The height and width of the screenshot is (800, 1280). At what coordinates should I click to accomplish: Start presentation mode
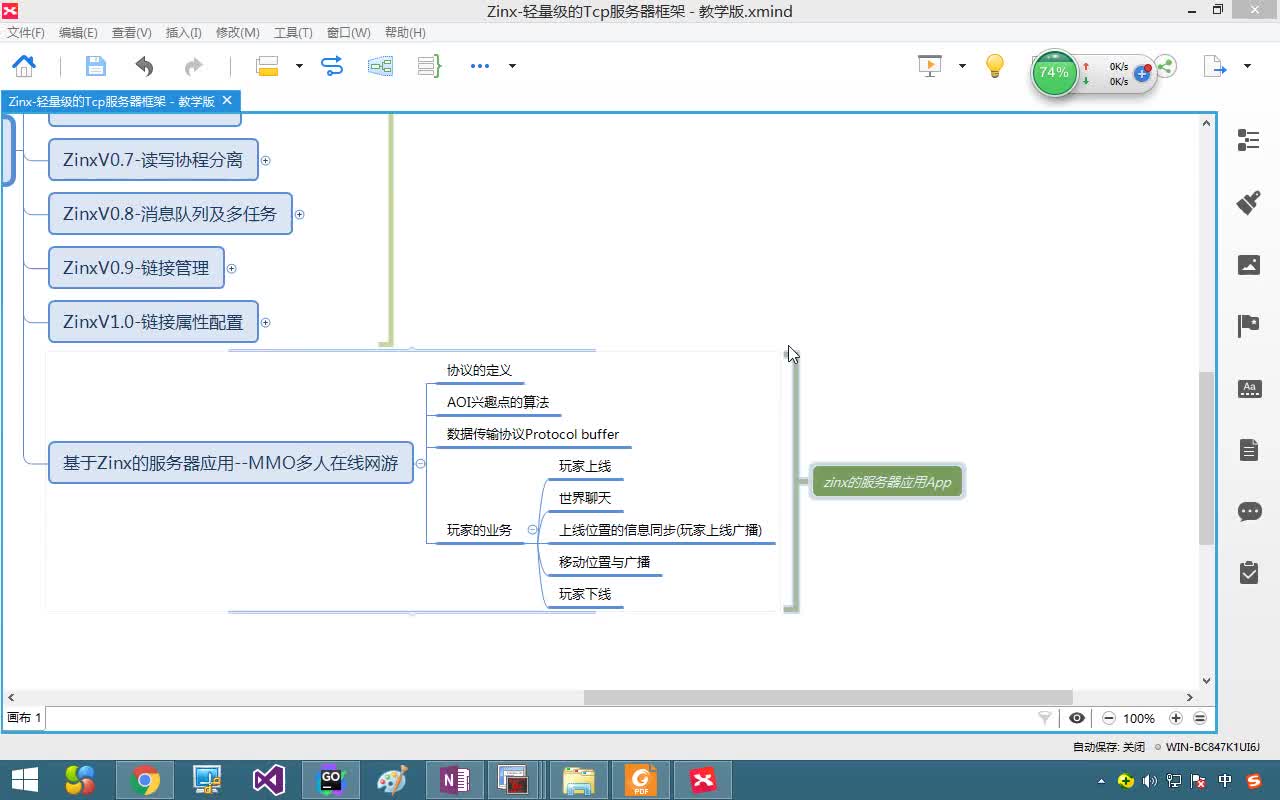(930, 66)
